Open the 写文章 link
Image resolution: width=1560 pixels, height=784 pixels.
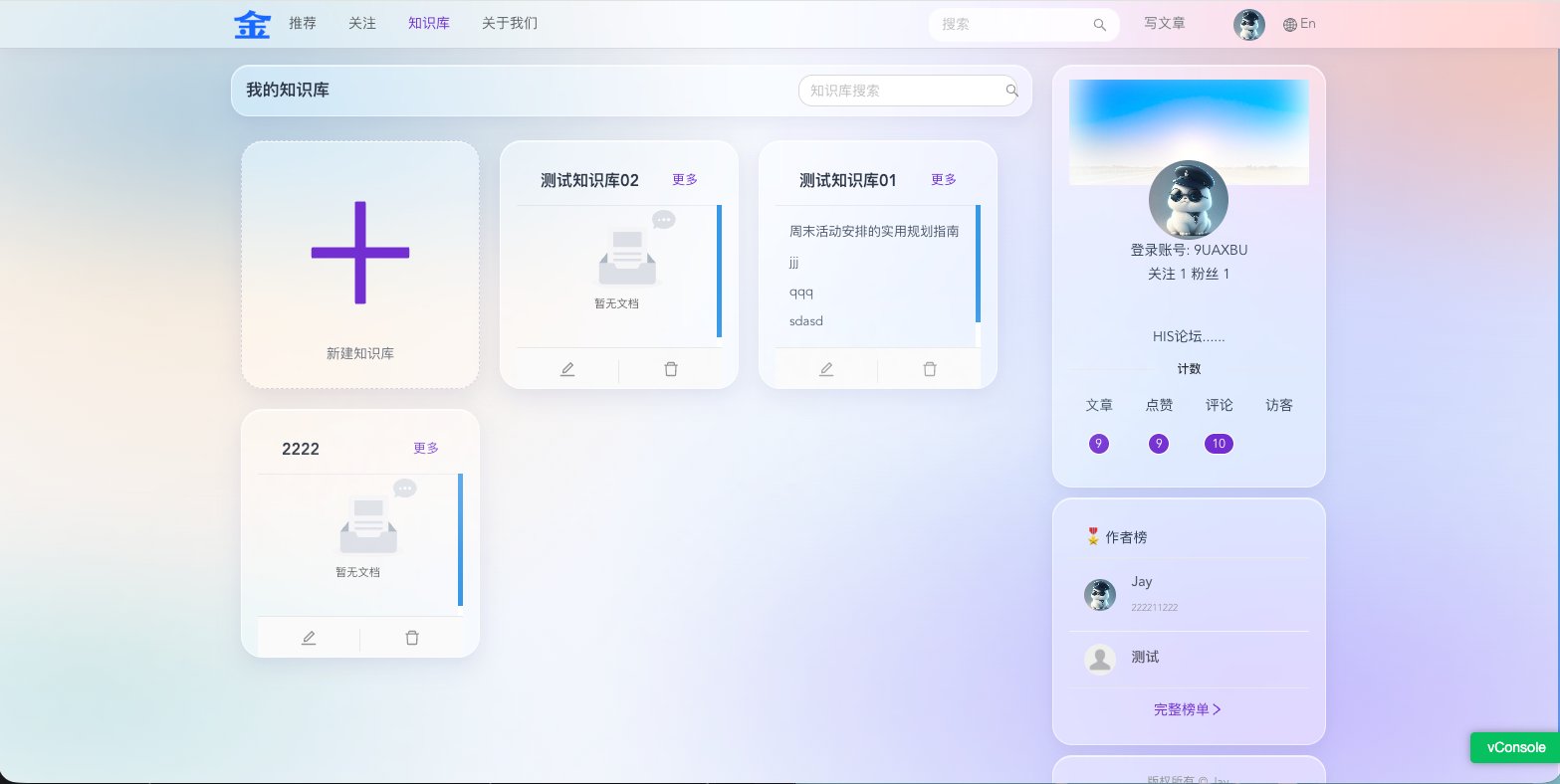click(1165, 23)
